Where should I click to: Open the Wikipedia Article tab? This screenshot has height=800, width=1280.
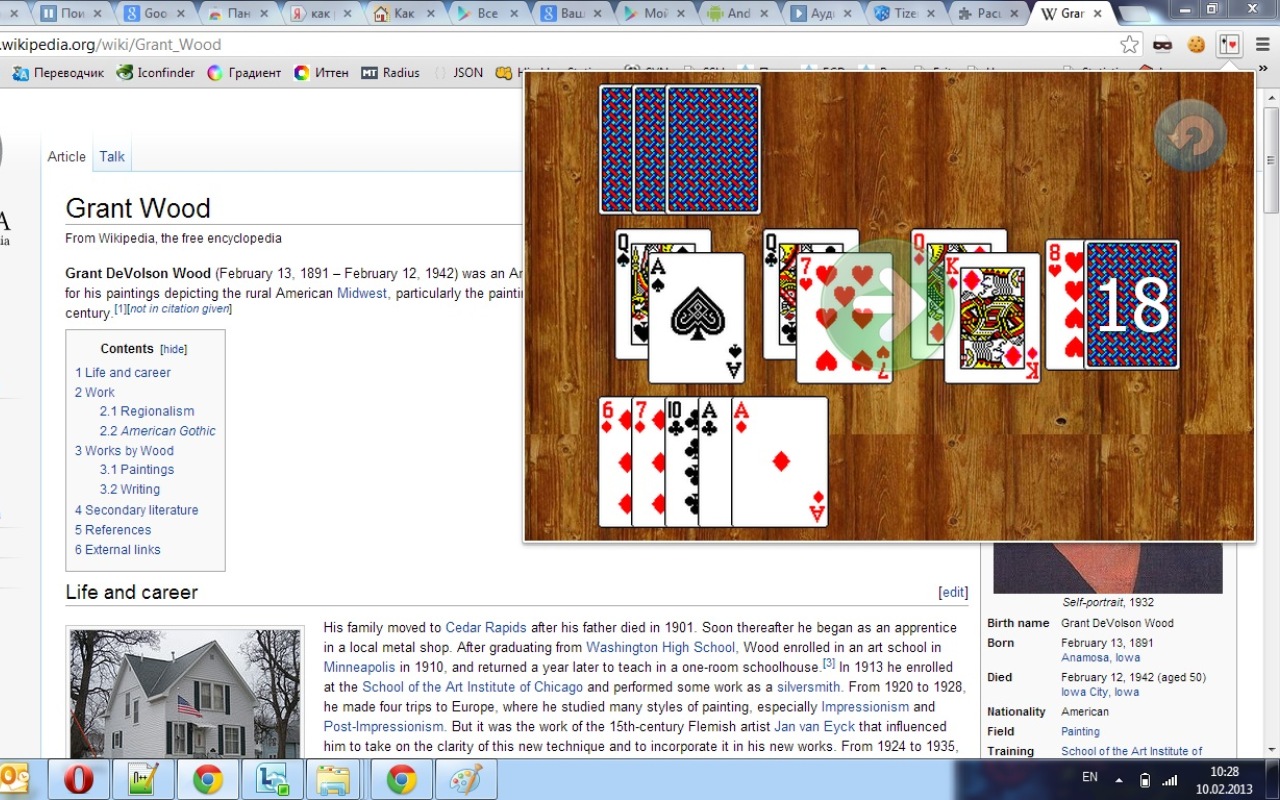(x=67, y=156)
